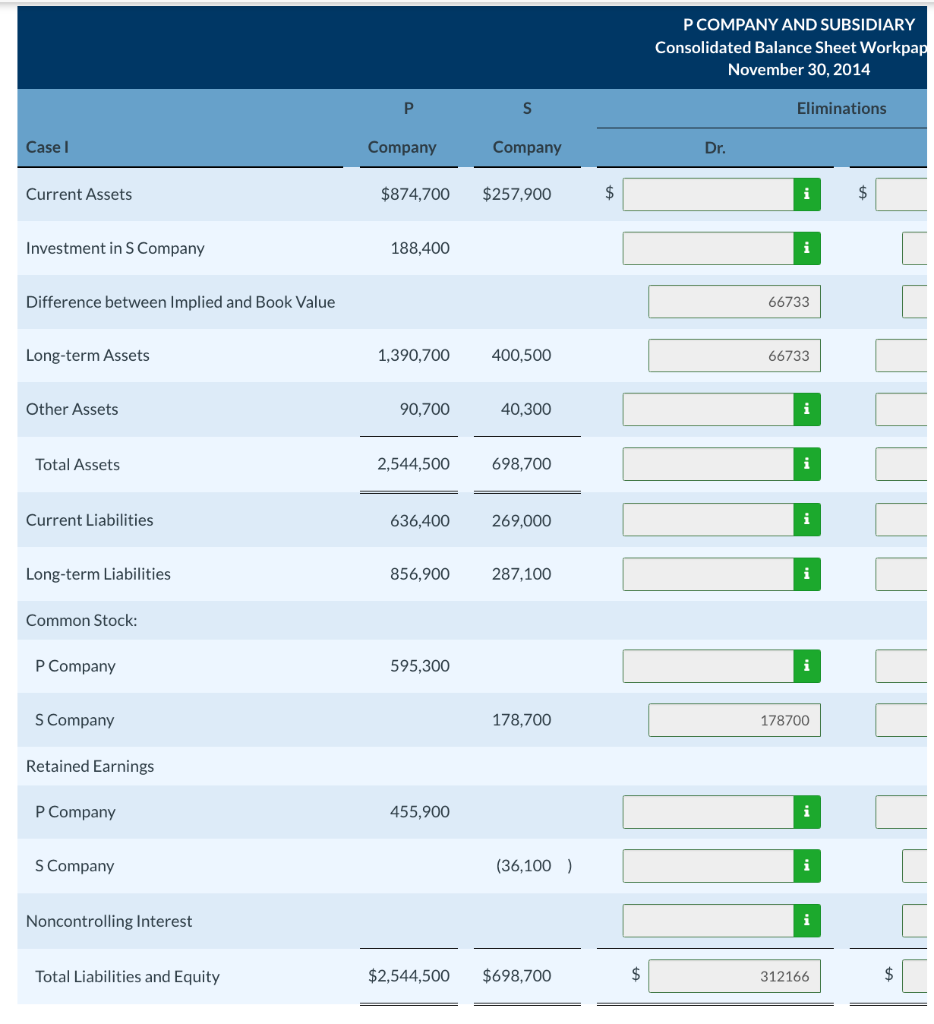934x1024 pixels.
Task: Edit the 178700 S Company Common Stock entry
Action: pyautogui.click(x=735, y=719)
